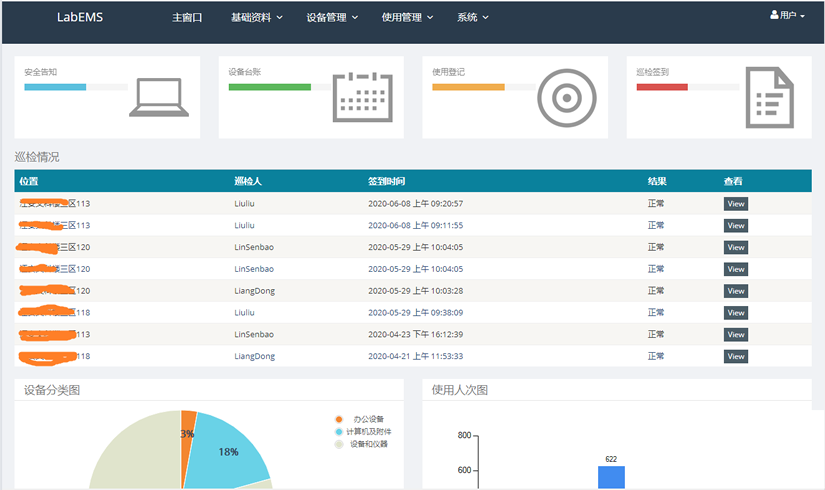
Task: Expand the 使用管理 dropdown menu
Action: coord(407,18)
